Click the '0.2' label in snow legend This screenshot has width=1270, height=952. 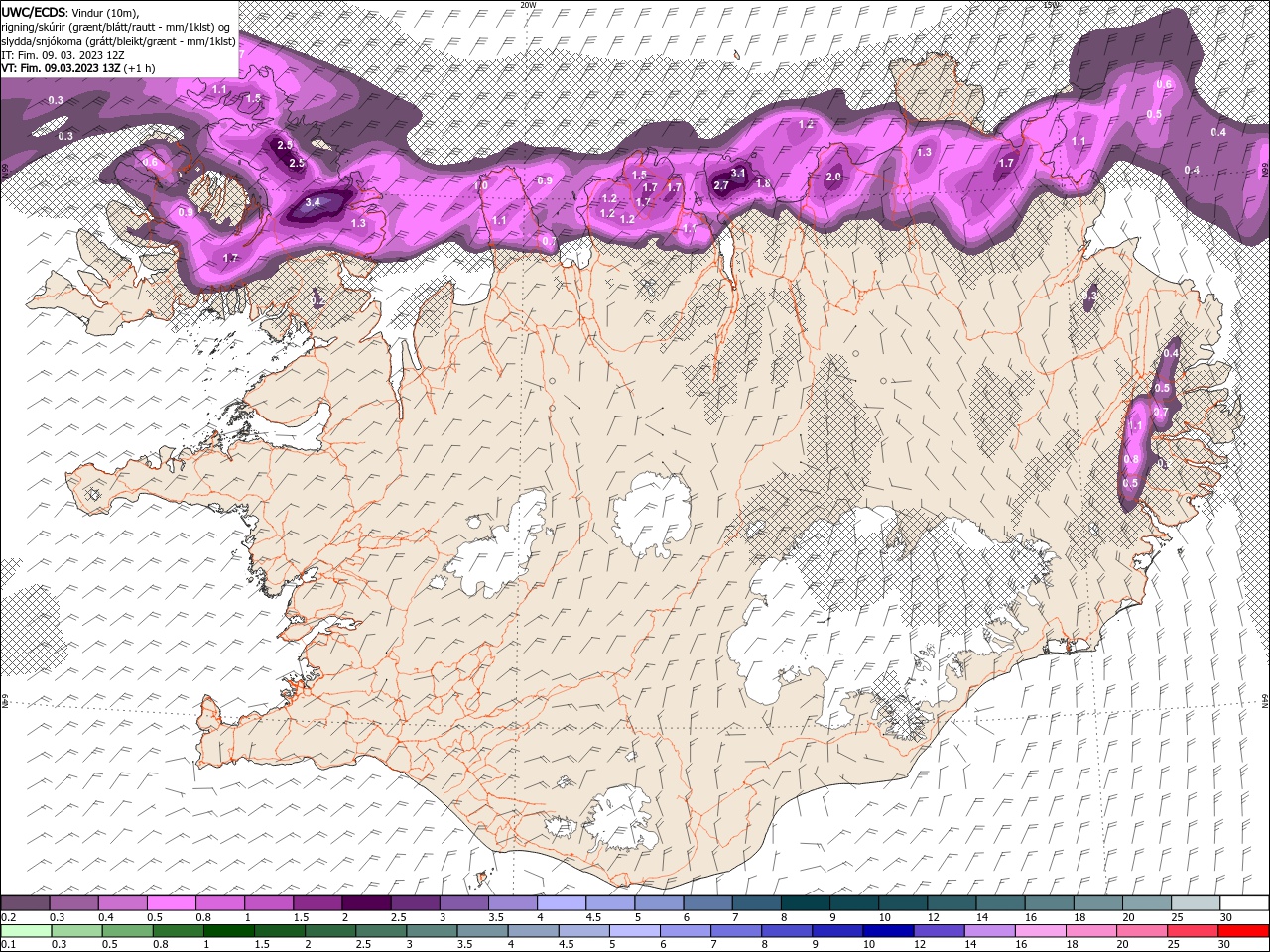(x=8, y=917)
